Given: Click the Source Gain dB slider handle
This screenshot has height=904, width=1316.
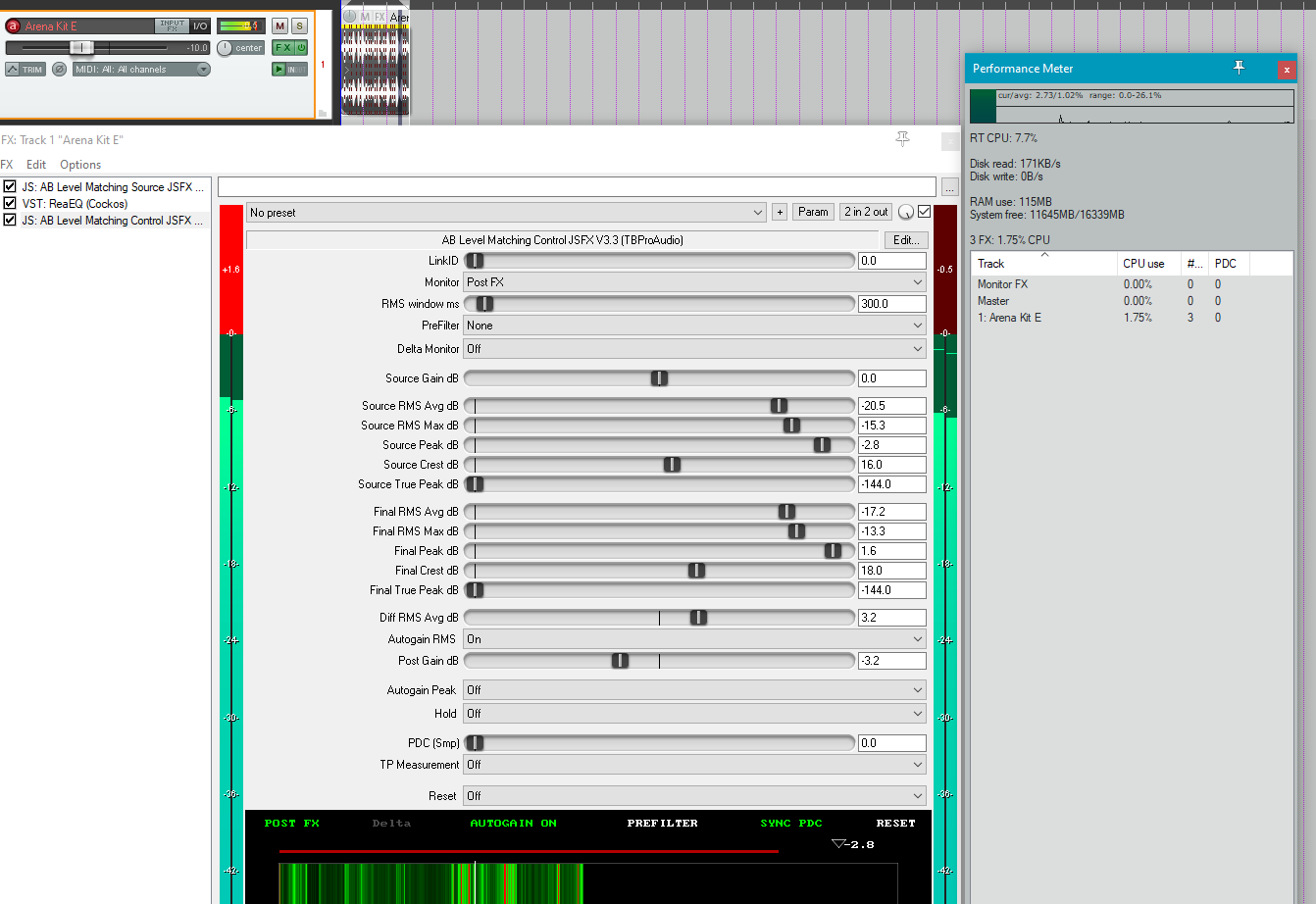Looking at the screenshot, I should pyautogui.click(x=659, y=378).
